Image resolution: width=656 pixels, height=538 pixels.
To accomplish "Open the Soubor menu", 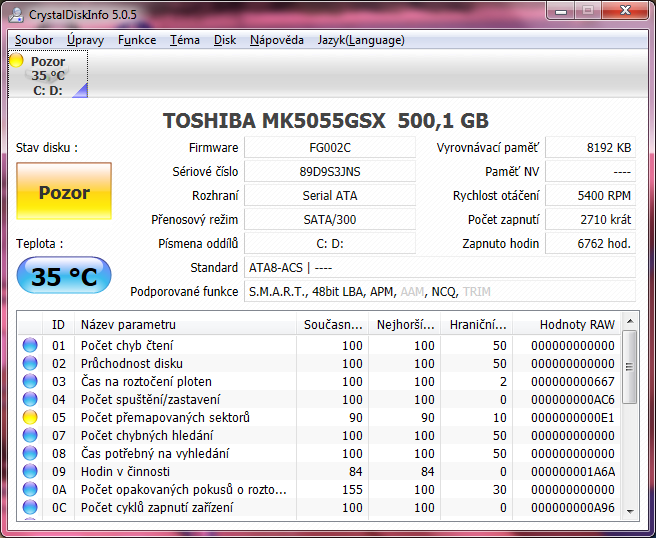I will tap(34, 40).
